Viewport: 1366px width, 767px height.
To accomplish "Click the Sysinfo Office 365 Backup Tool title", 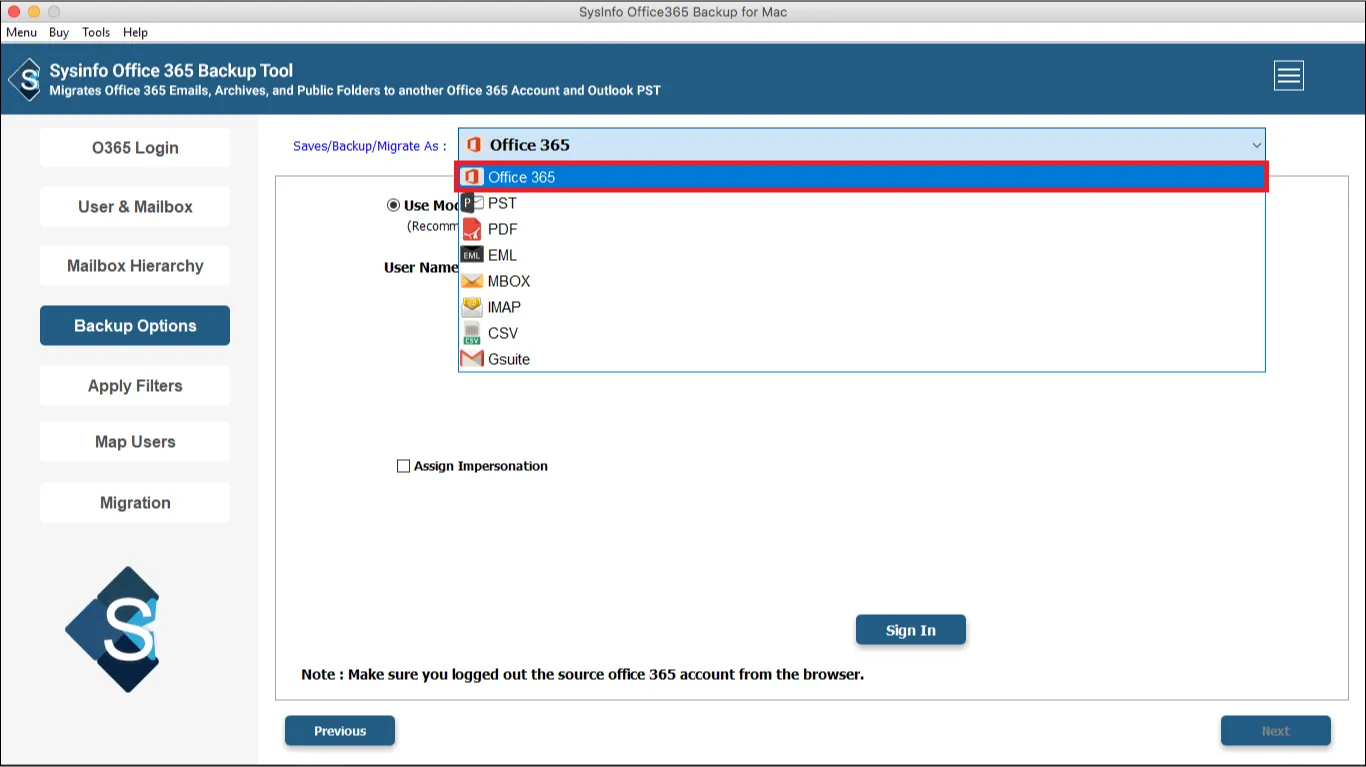I will click(171, 71).
